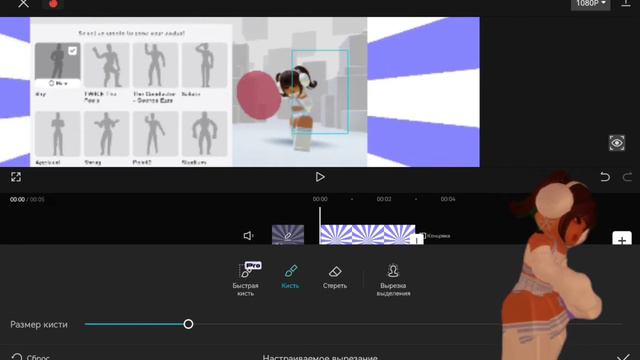Open the cover thumbnail with pencil

coord(288,235)
